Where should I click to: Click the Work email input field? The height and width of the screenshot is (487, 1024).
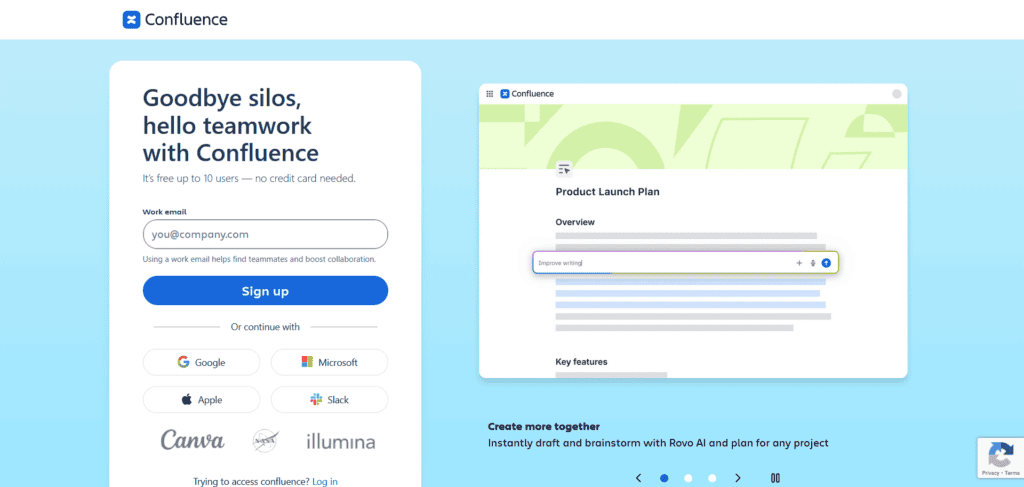(265, 234)
